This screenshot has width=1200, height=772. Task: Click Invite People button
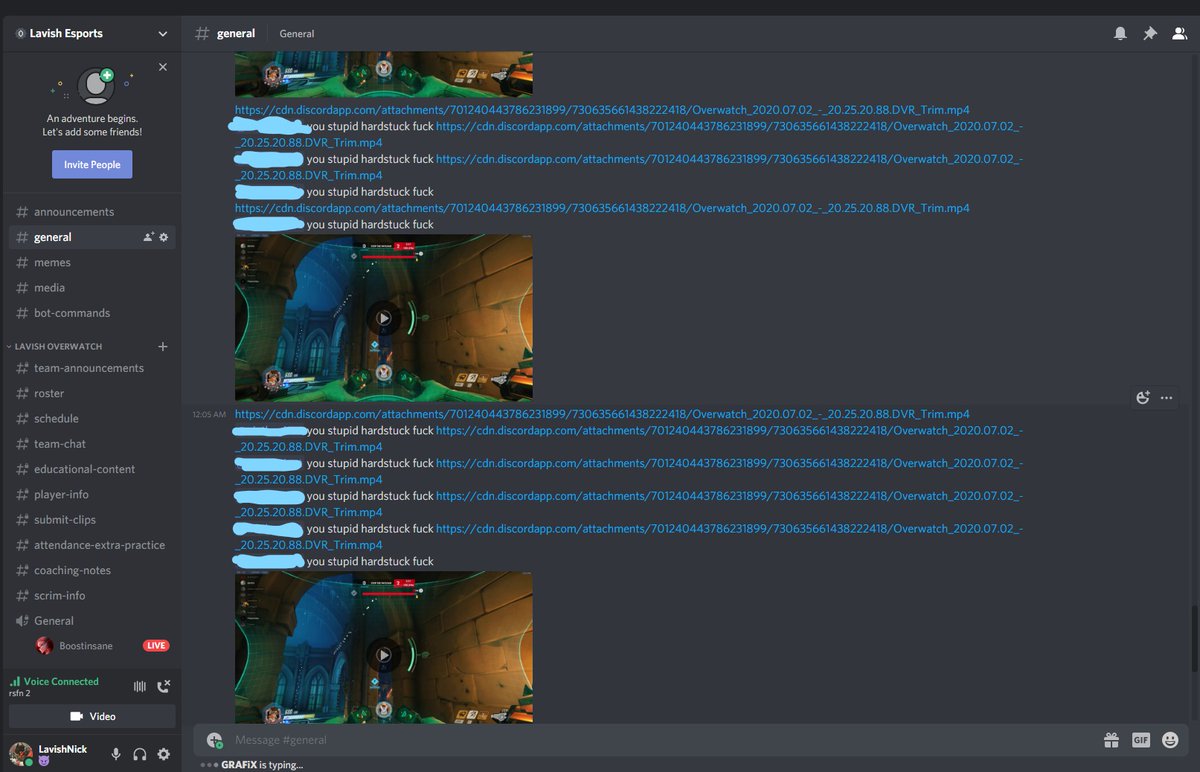point(92,165)
